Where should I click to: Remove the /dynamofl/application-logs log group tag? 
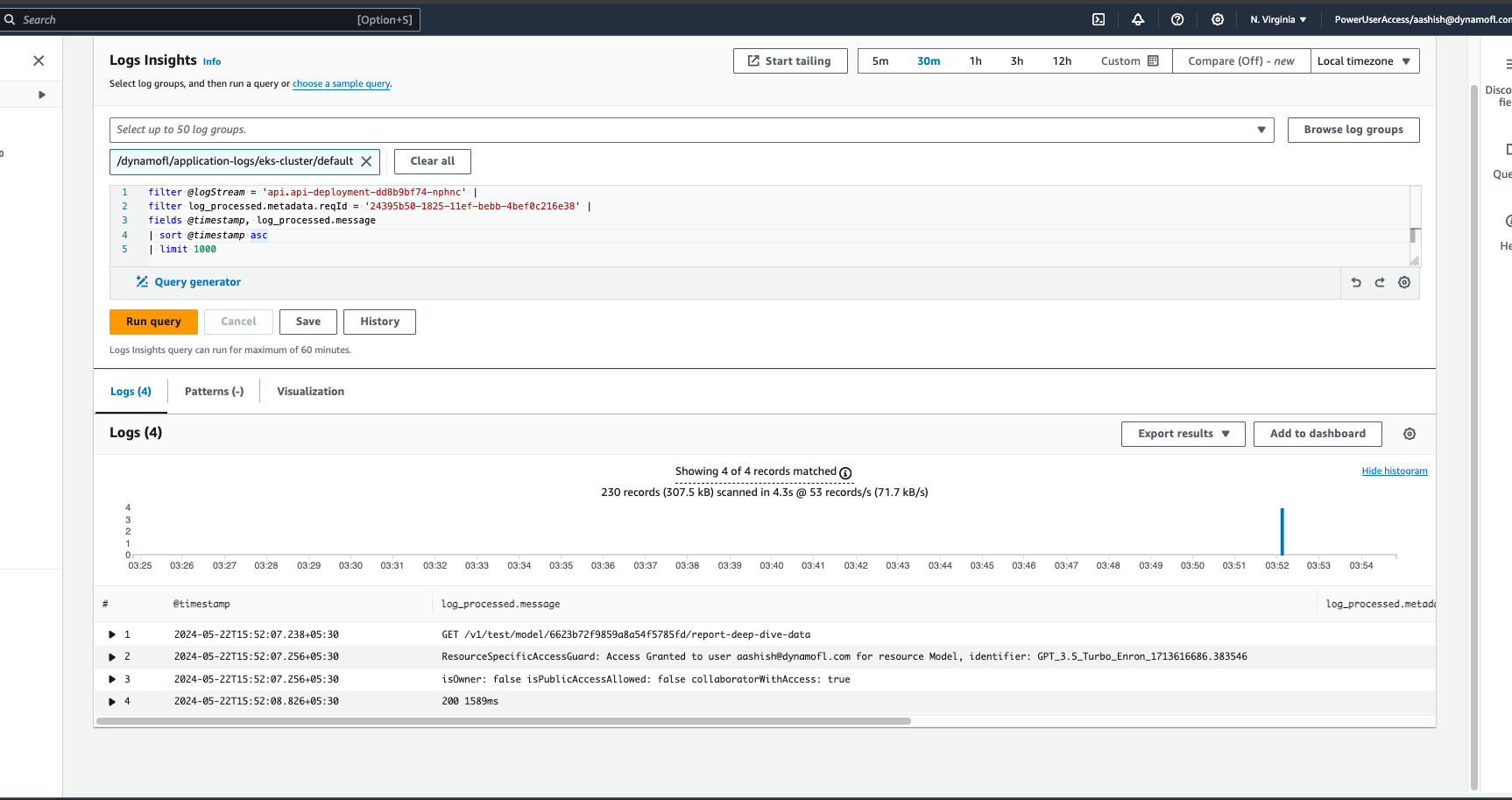click(366, 161)
